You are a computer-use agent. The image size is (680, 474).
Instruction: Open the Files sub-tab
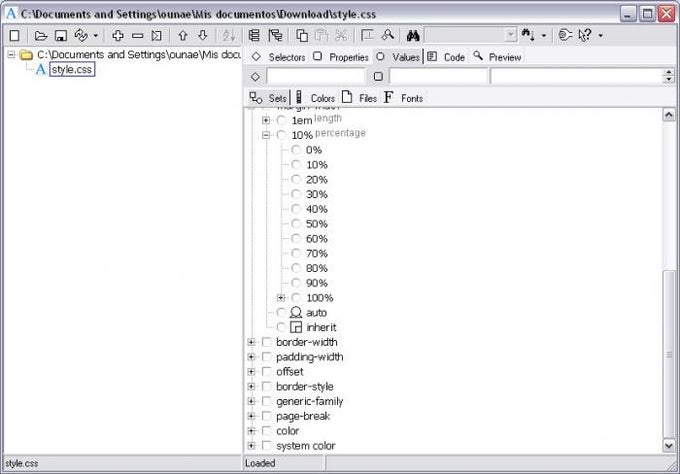point(360,98)
